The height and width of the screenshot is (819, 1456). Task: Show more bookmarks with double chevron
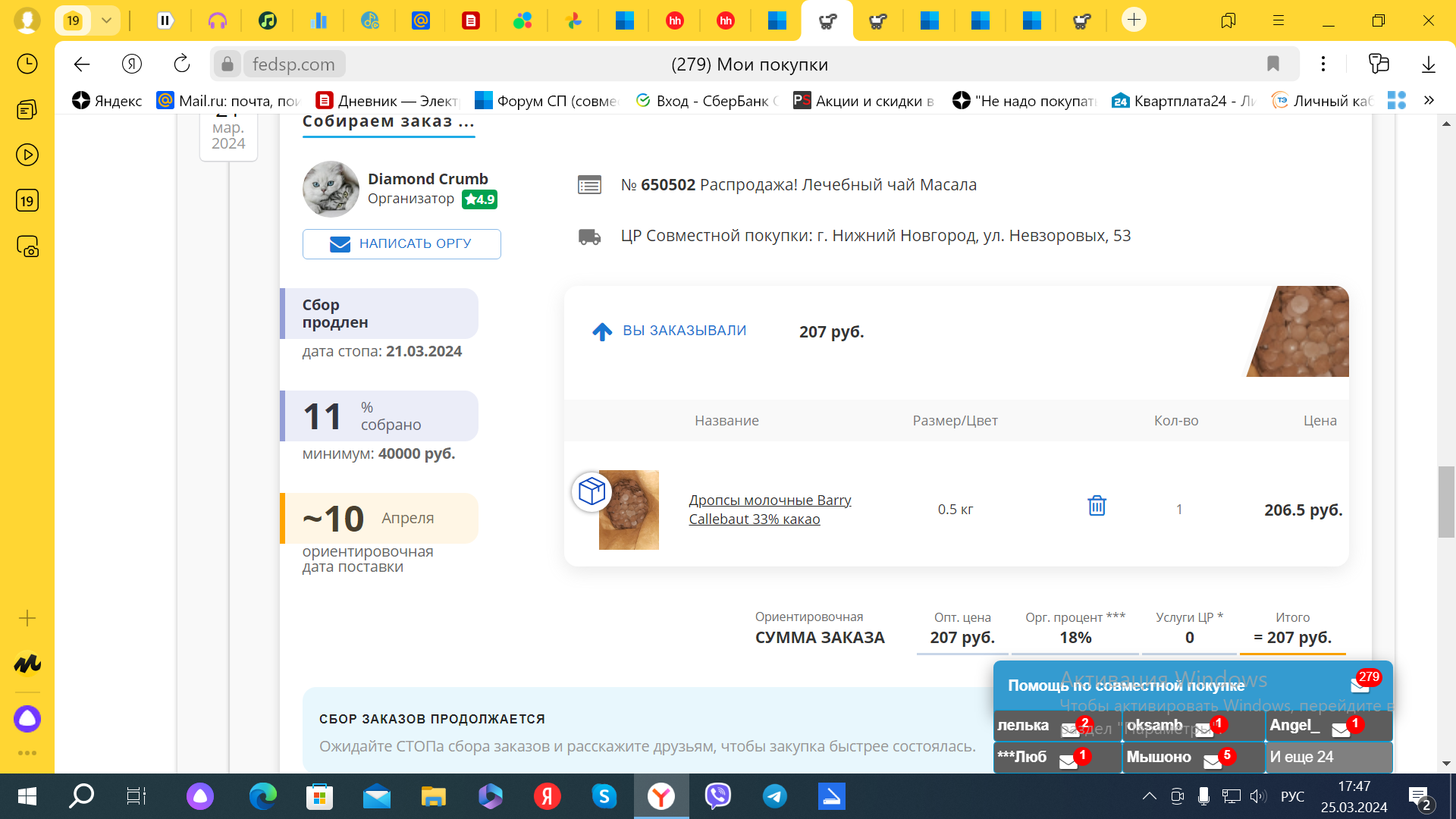click(1429, 100)
